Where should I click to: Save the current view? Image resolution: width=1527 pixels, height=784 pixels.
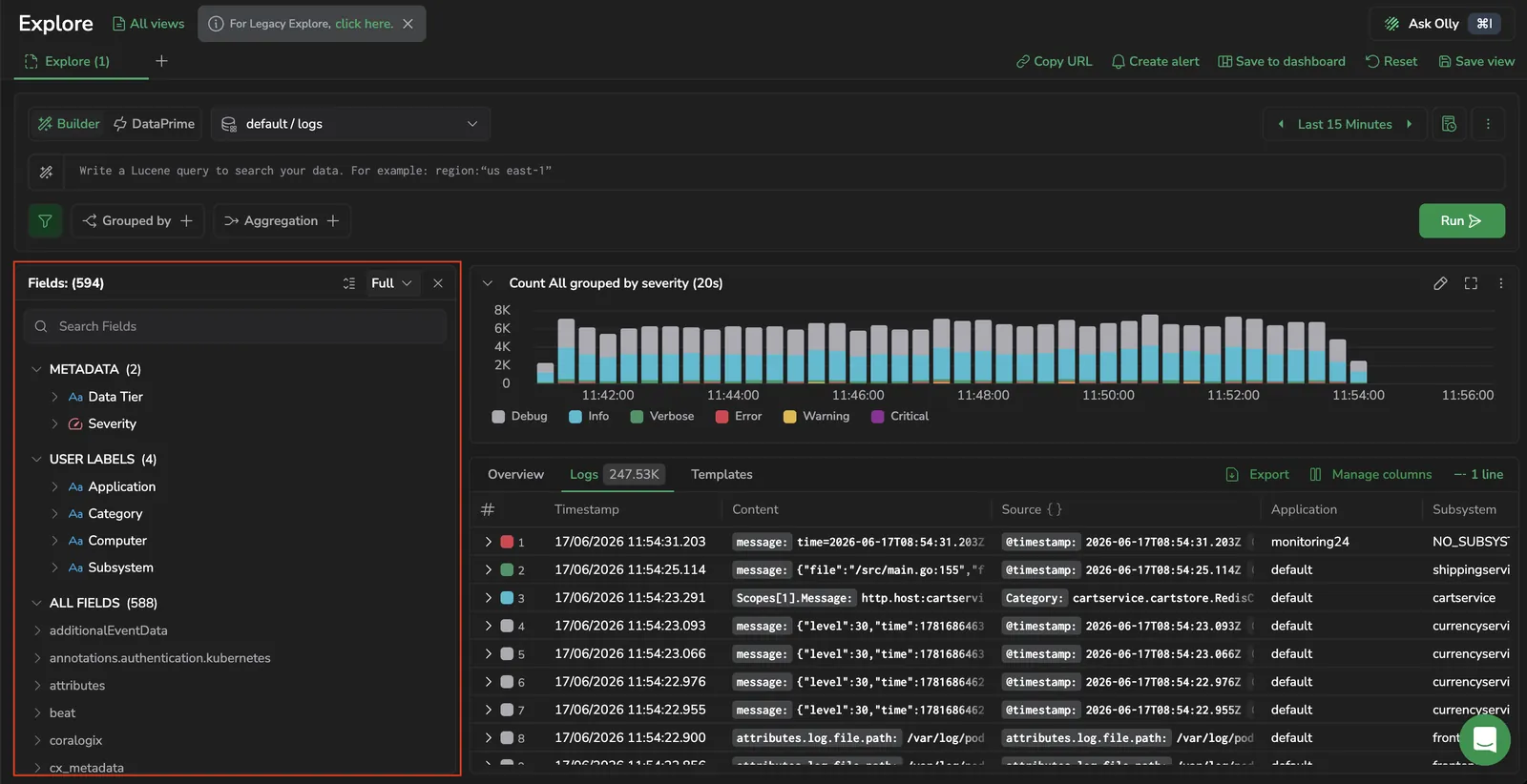pyautogui.click(x=1476, y=61)
